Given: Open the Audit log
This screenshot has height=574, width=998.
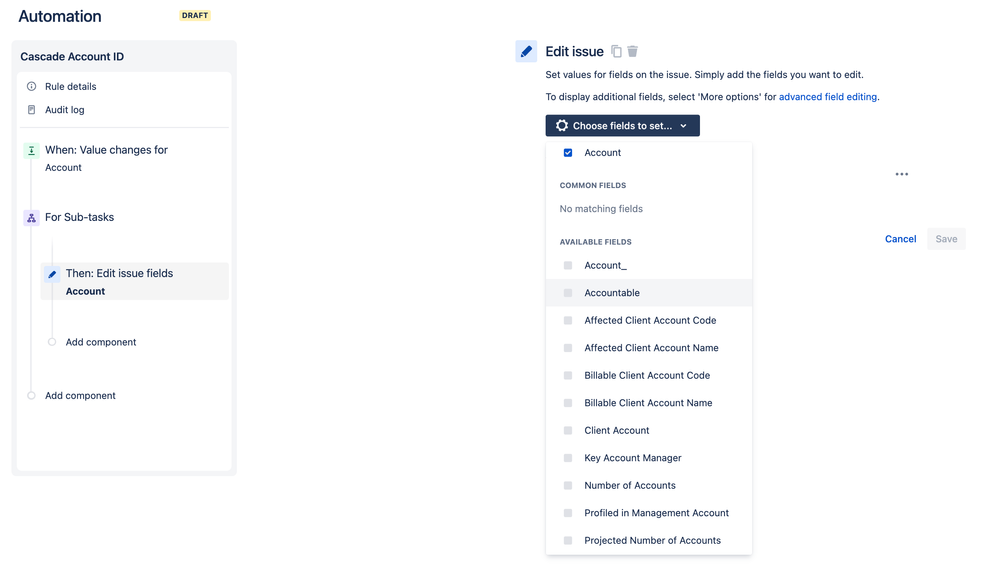Looking at the screenshot, I should click(x=64, y=110).
